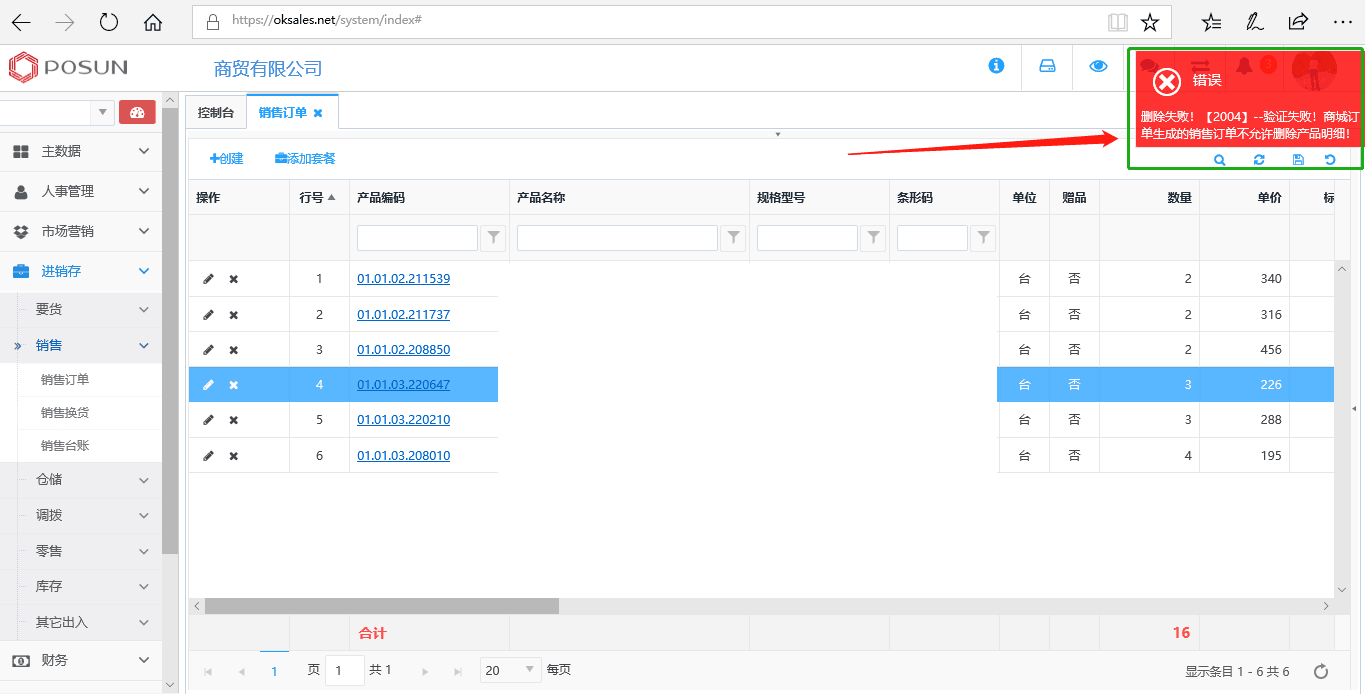Click the red dashboard gauge icon
Viewport: 1365px width, 694px height.
point(137,112)
